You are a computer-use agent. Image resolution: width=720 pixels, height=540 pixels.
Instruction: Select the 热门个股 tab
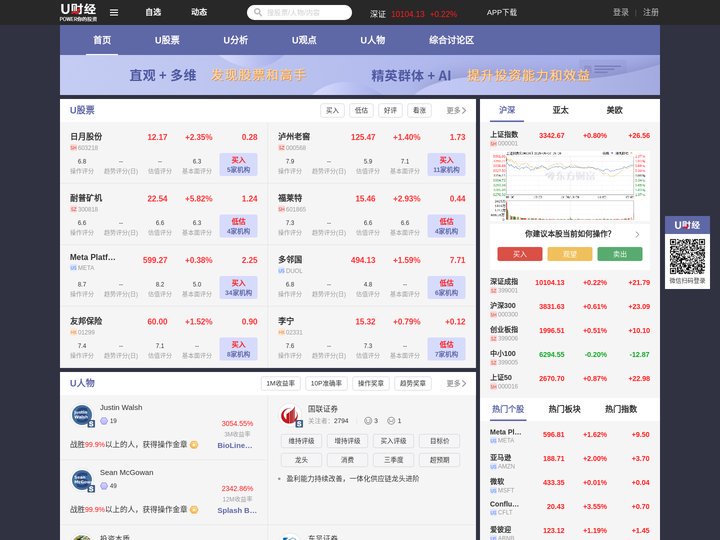tap(508, 409)
